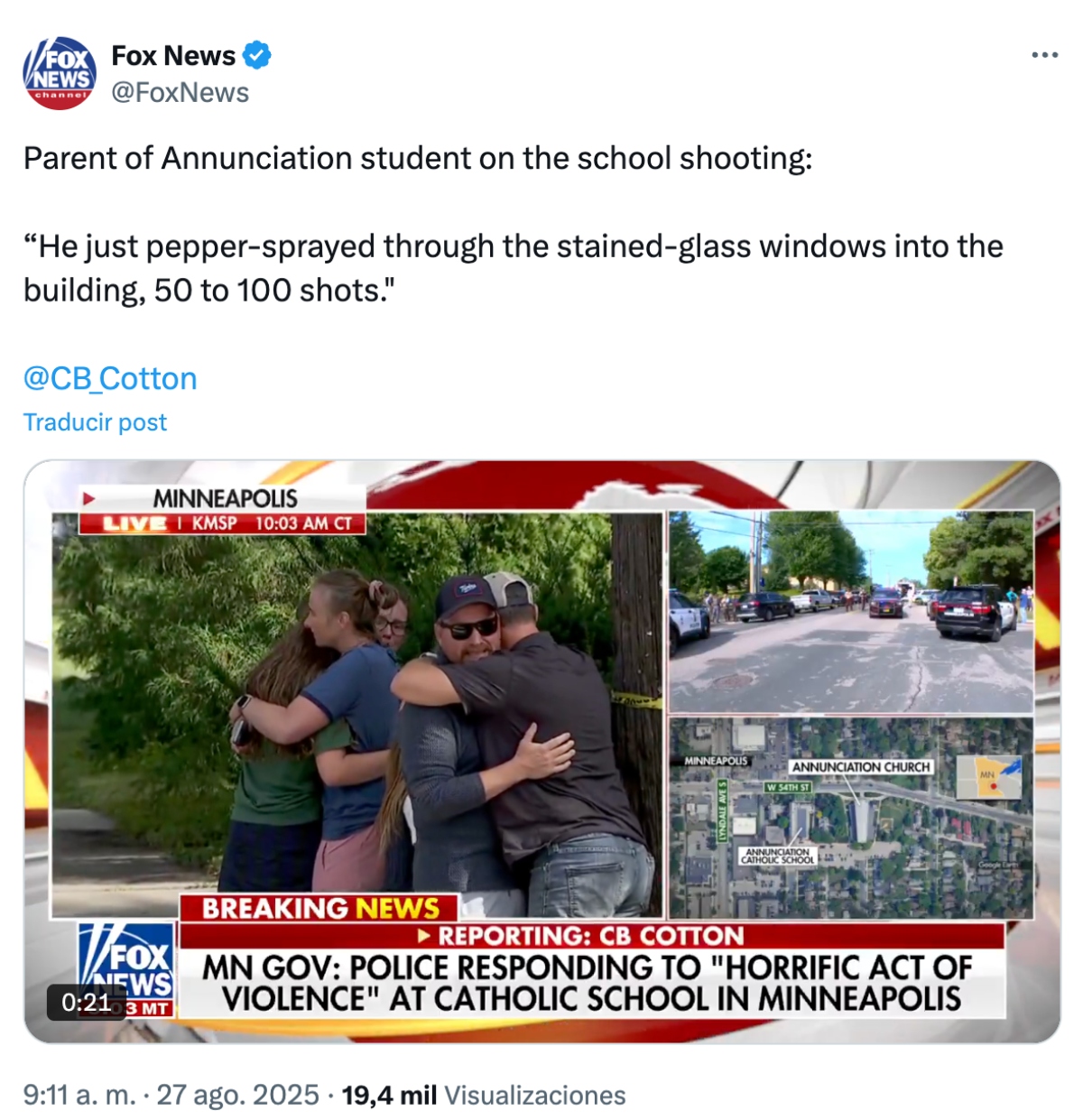1083x1120 pixels.
Task: Click the tweet text about stained-glass windows
Action: (513, 268)
